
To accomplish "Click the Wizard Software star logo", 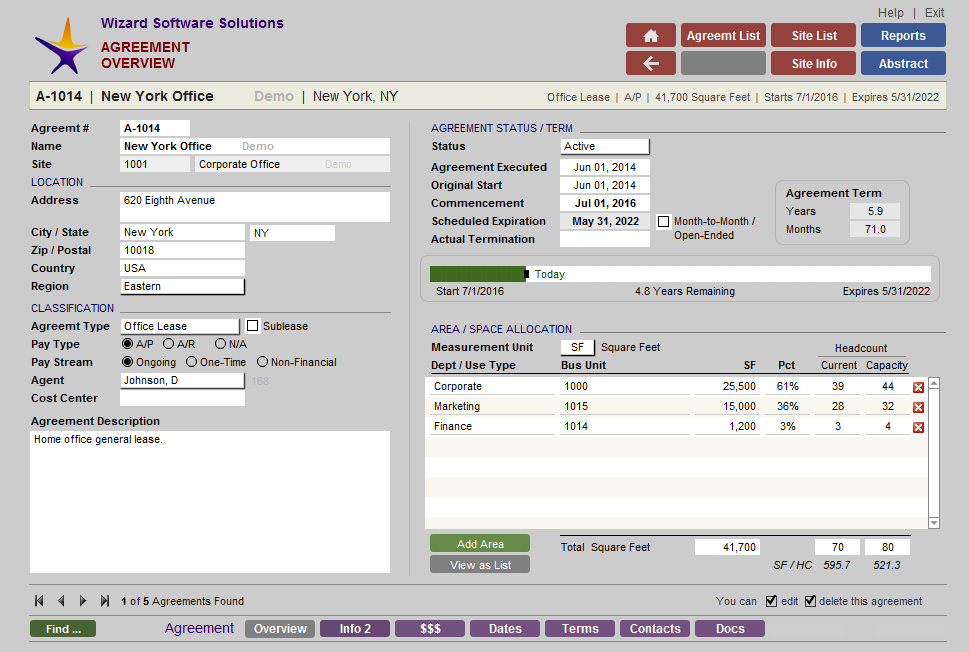I will pyautogui.click(x=61, y=46).
